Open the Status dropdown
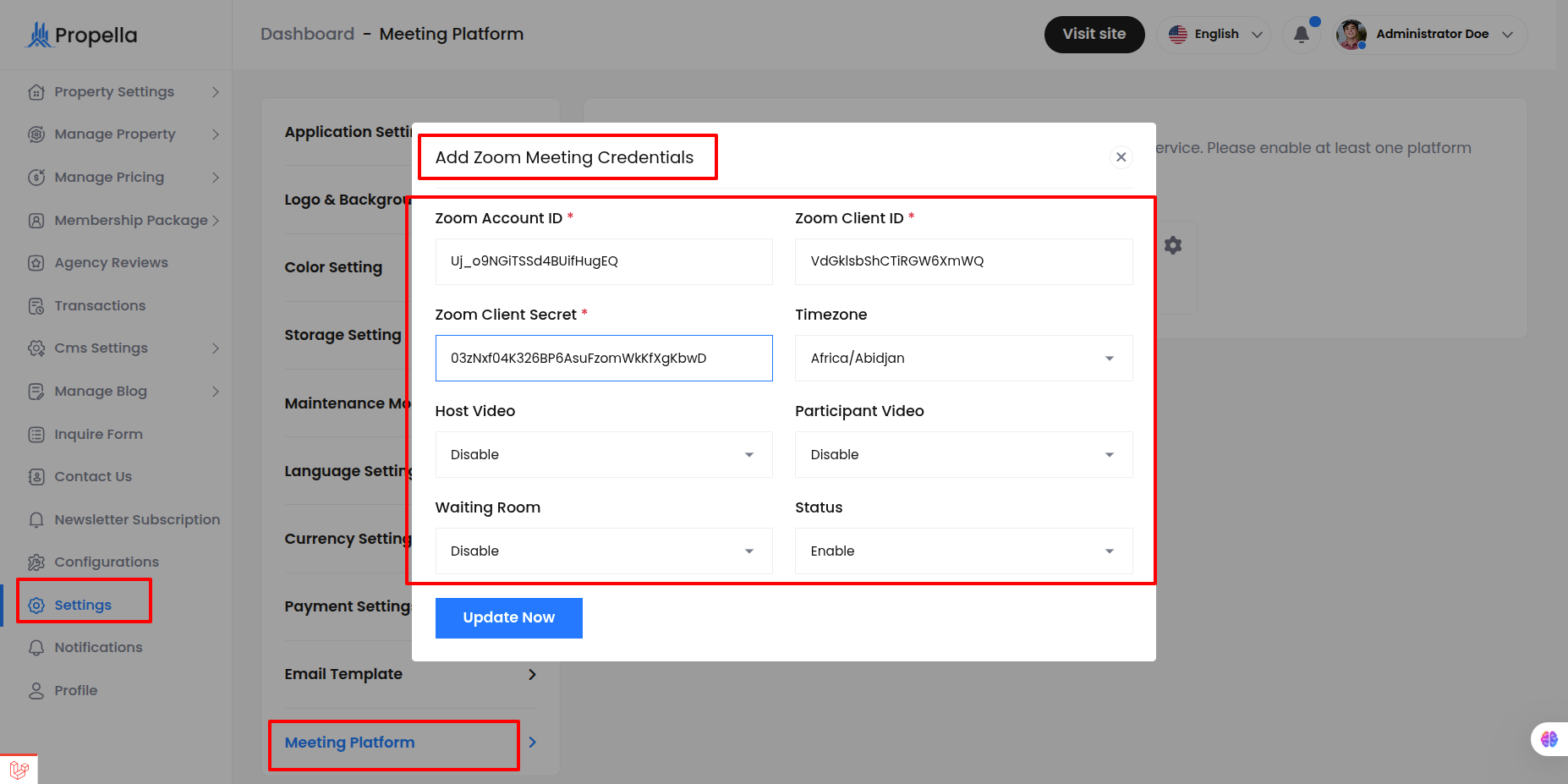The height and width of the screenshot is (784, 1568). 963,551
